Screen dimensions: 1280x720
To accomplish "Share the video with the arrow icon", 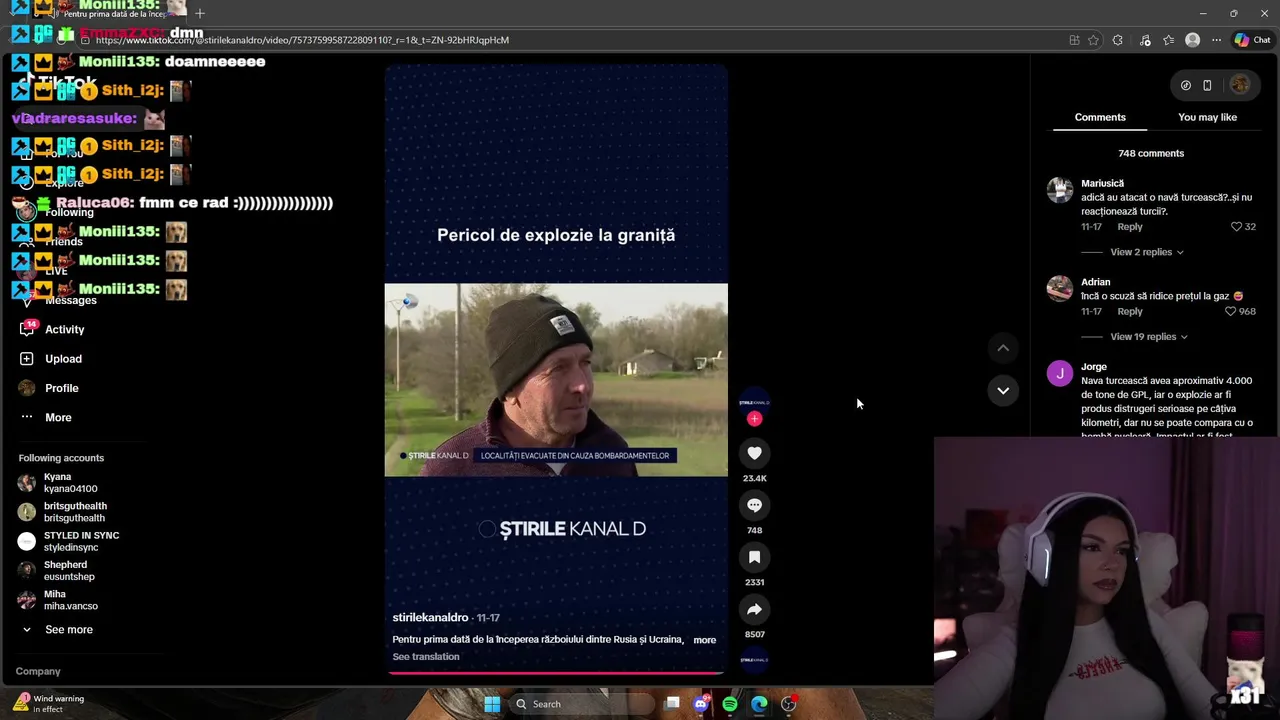I will [754, 609].
